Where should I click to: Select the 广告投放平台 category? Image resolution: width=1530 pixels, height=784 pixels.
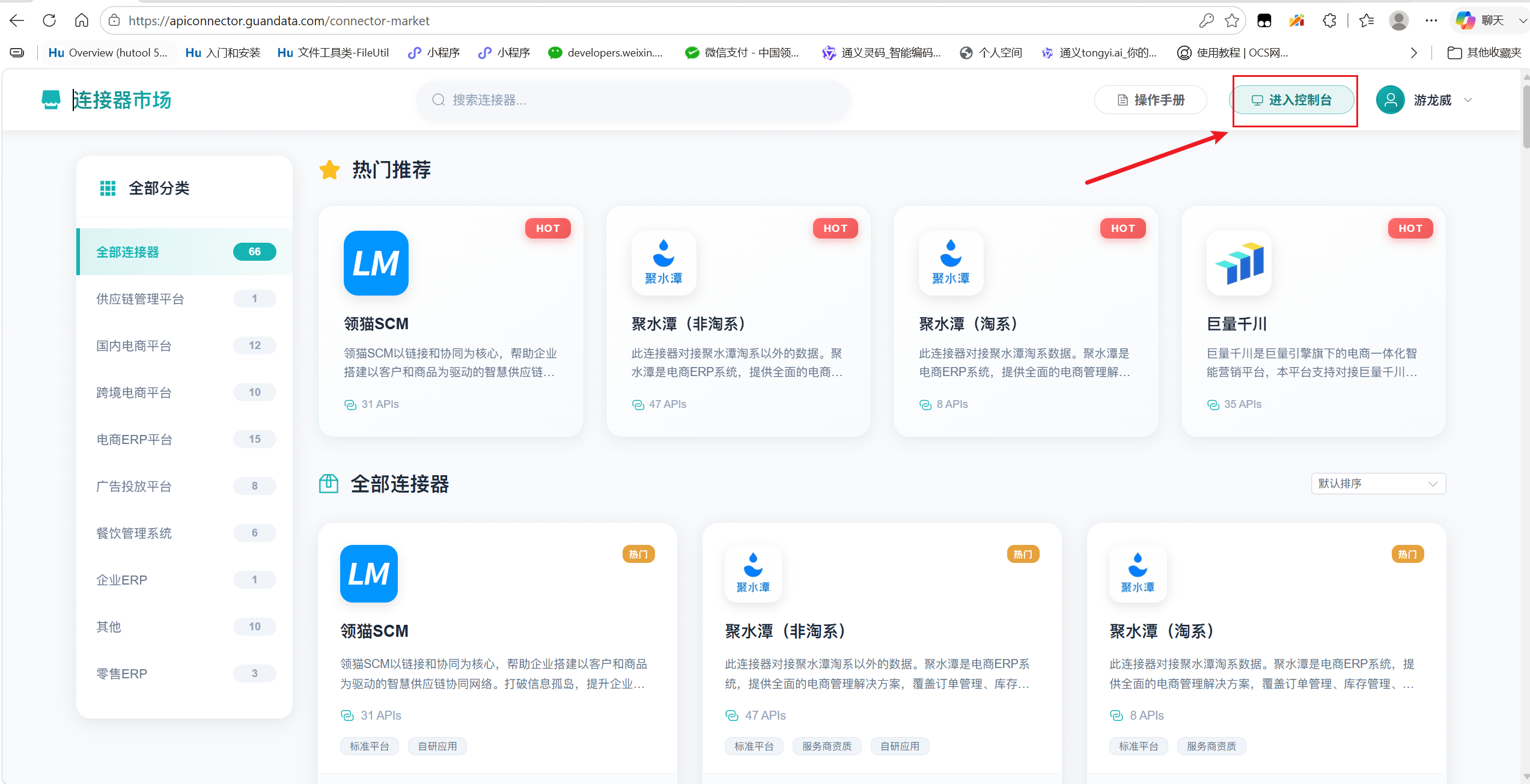184,486
